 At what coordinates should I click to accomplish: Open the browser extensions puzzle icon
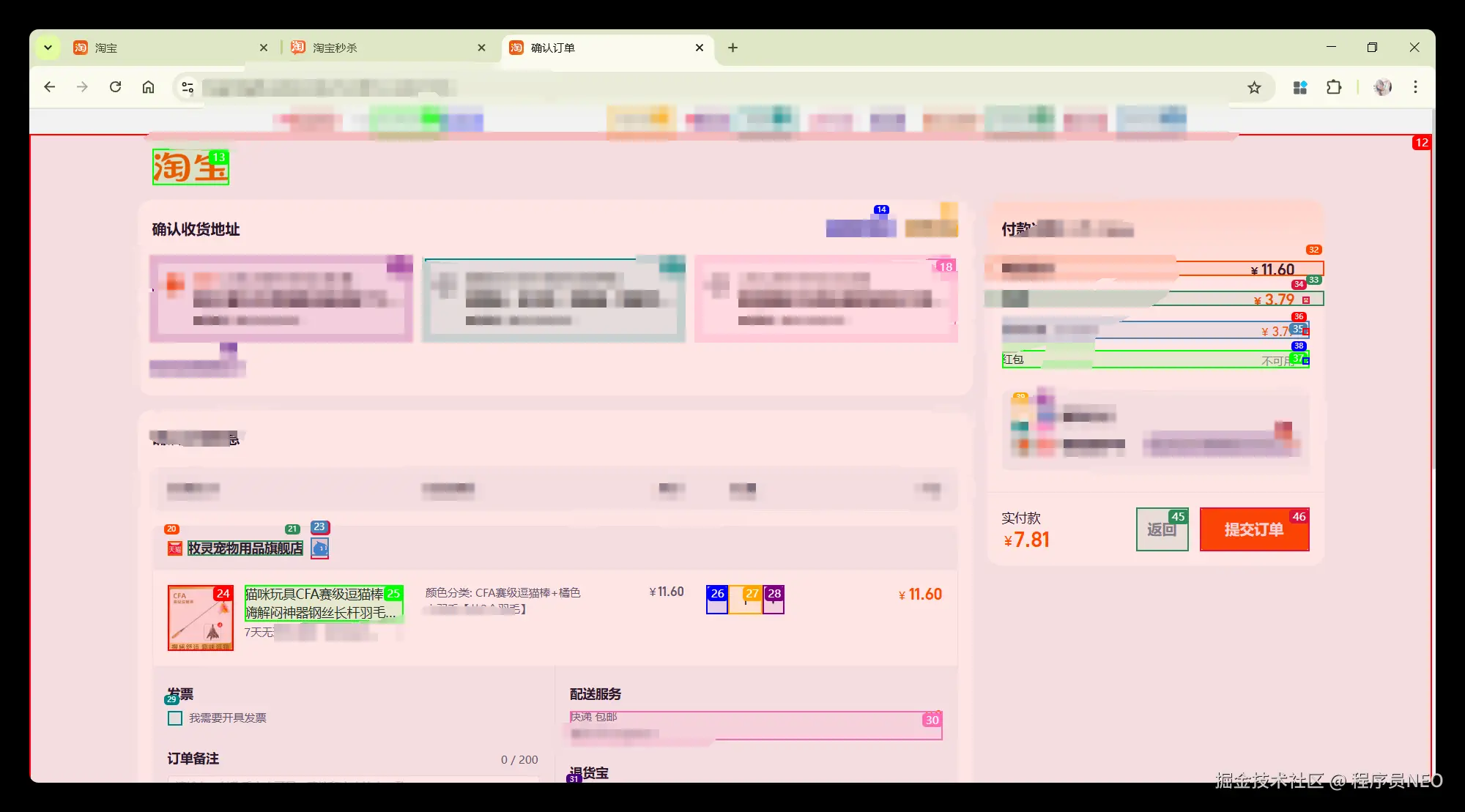[x=1334, y=88]
